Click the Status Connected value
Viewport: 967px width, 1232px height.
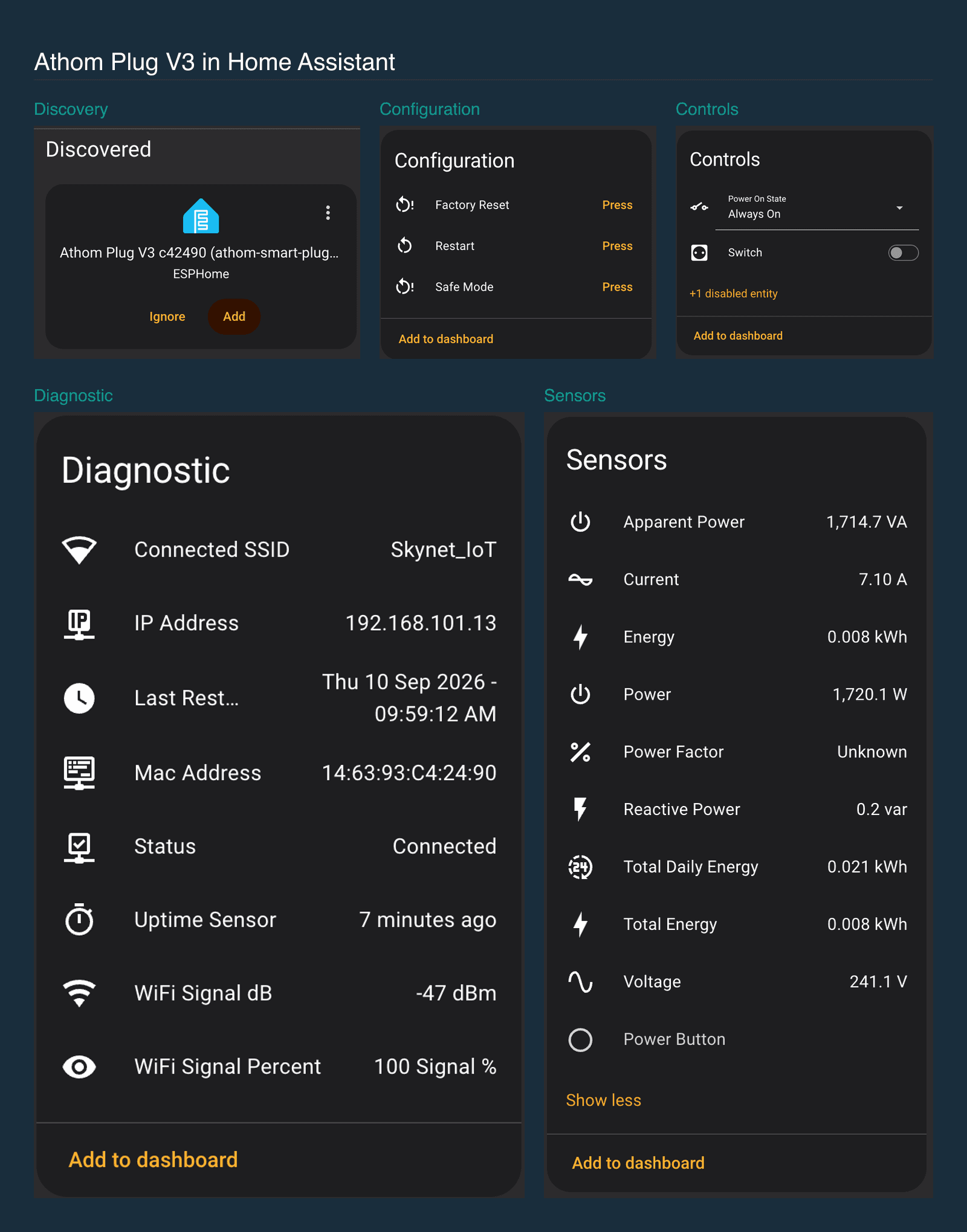[x=444, y=847]
